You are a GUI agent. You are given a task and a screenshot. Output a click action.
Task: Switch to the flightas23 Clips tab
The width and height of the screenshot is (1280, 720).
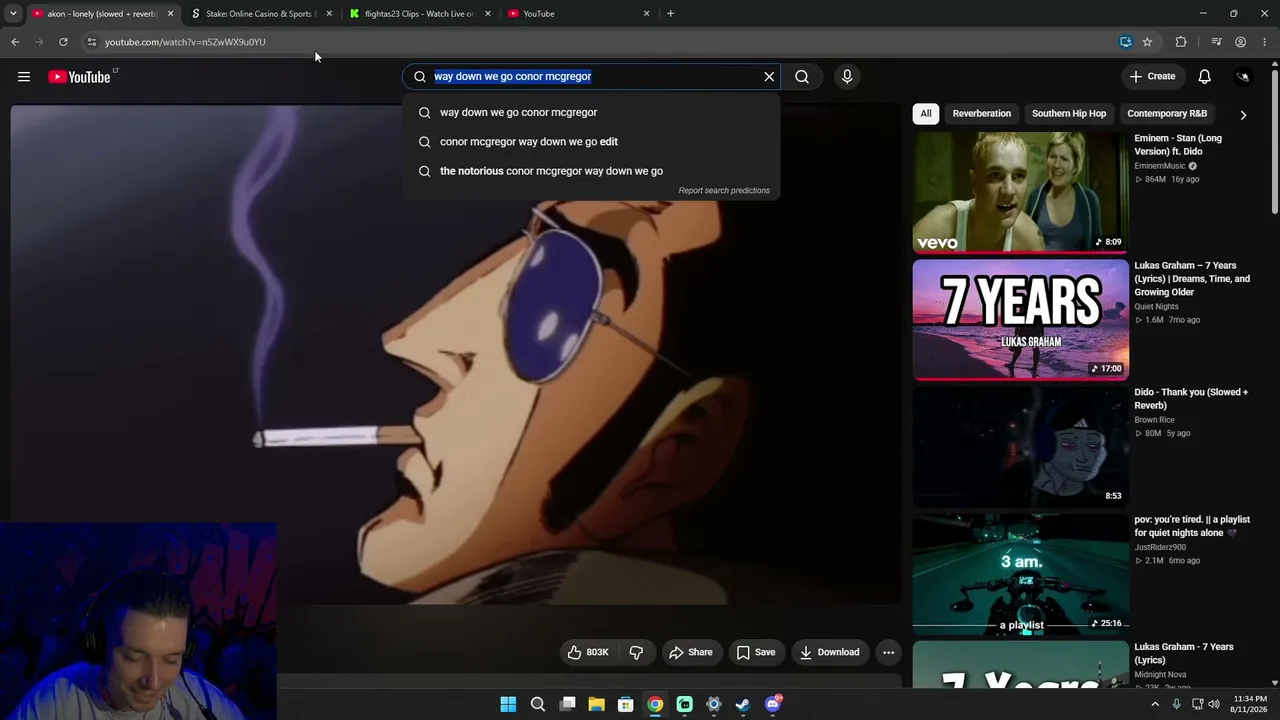(x=420, y=14)
